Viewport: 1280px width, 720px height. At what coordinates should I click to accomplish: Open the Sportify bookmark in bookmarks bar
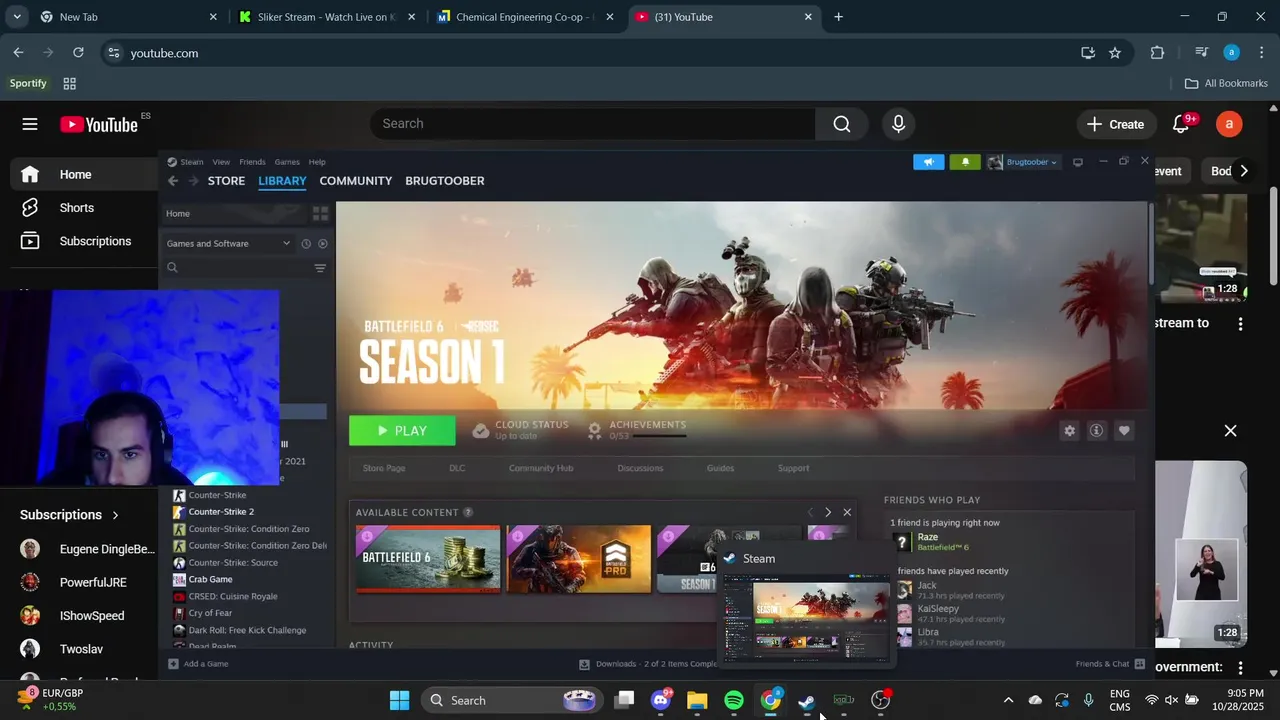tap(28, 83)
